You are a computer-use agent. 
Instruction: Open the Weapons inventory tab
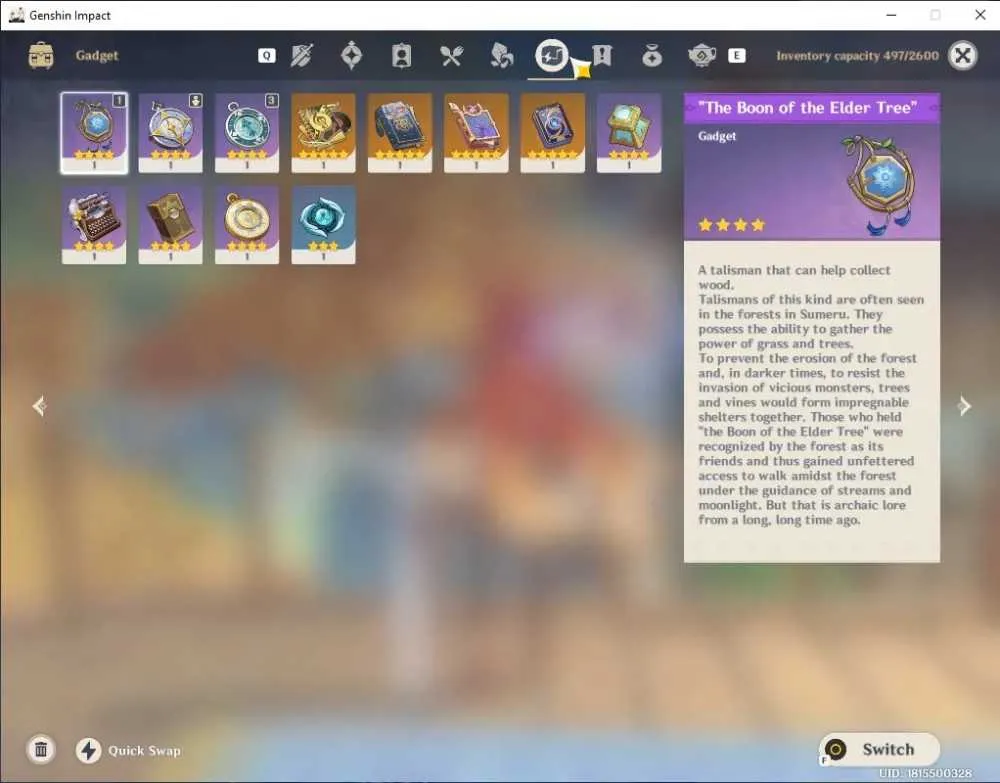click(301, 56)
